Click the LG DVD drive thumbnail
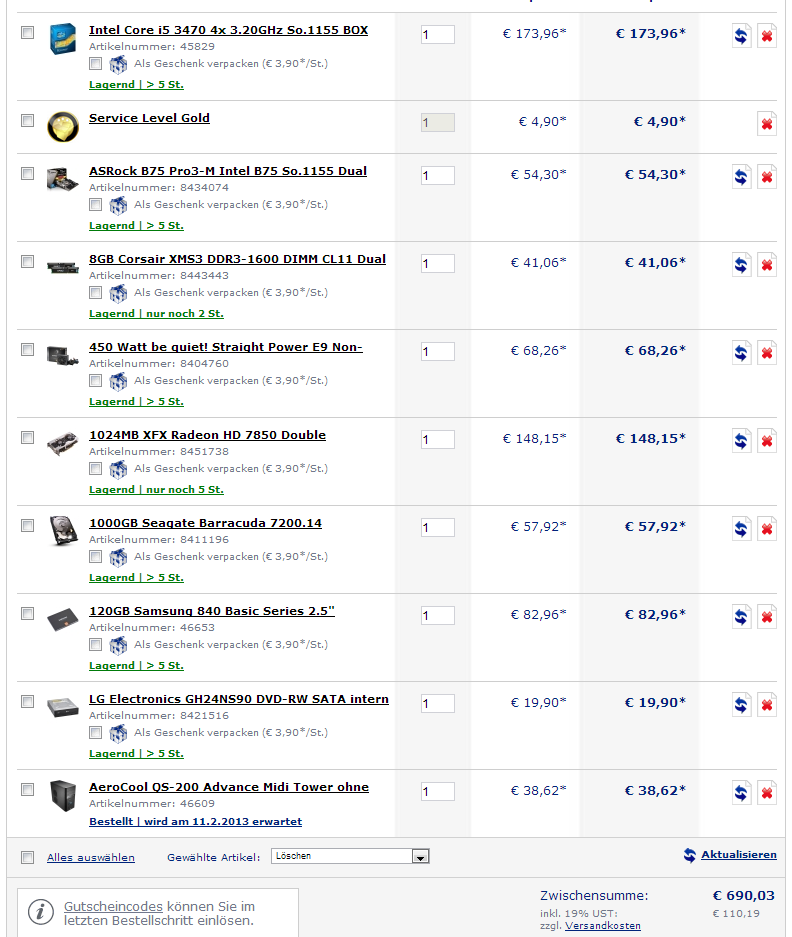 [63, 707]
